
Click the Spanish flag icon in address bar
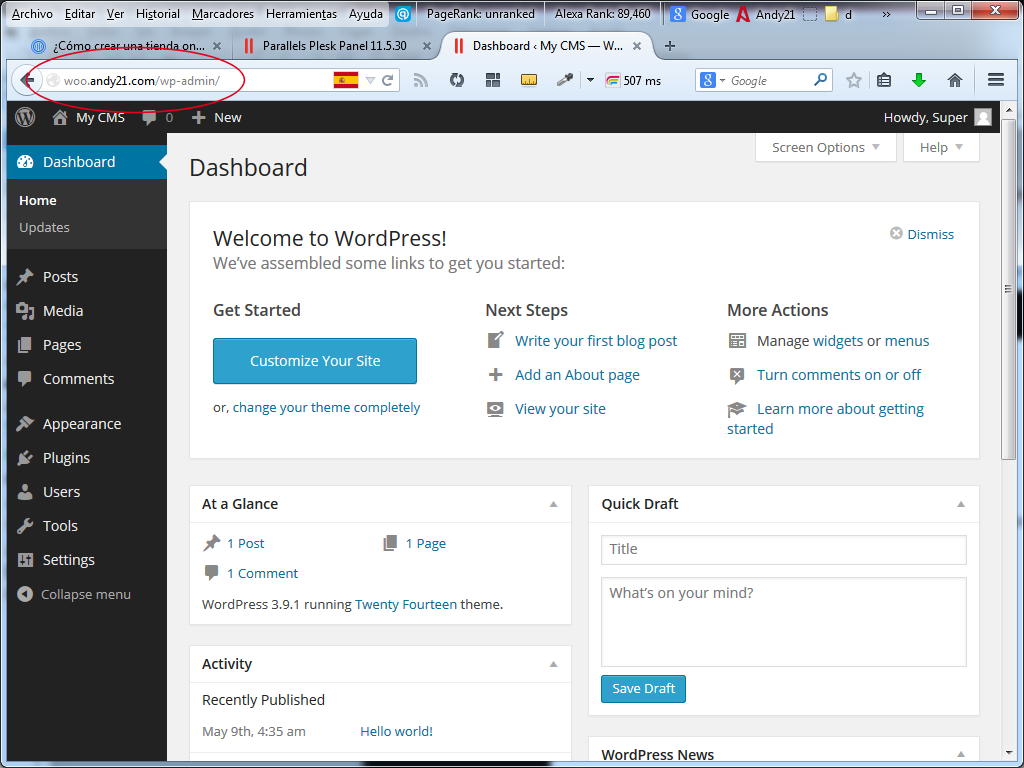point(345,80)
